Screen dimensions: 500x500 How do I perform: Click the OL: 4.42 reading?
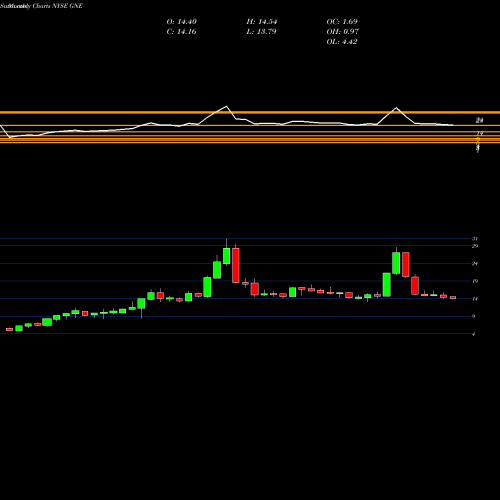point(342,42)
